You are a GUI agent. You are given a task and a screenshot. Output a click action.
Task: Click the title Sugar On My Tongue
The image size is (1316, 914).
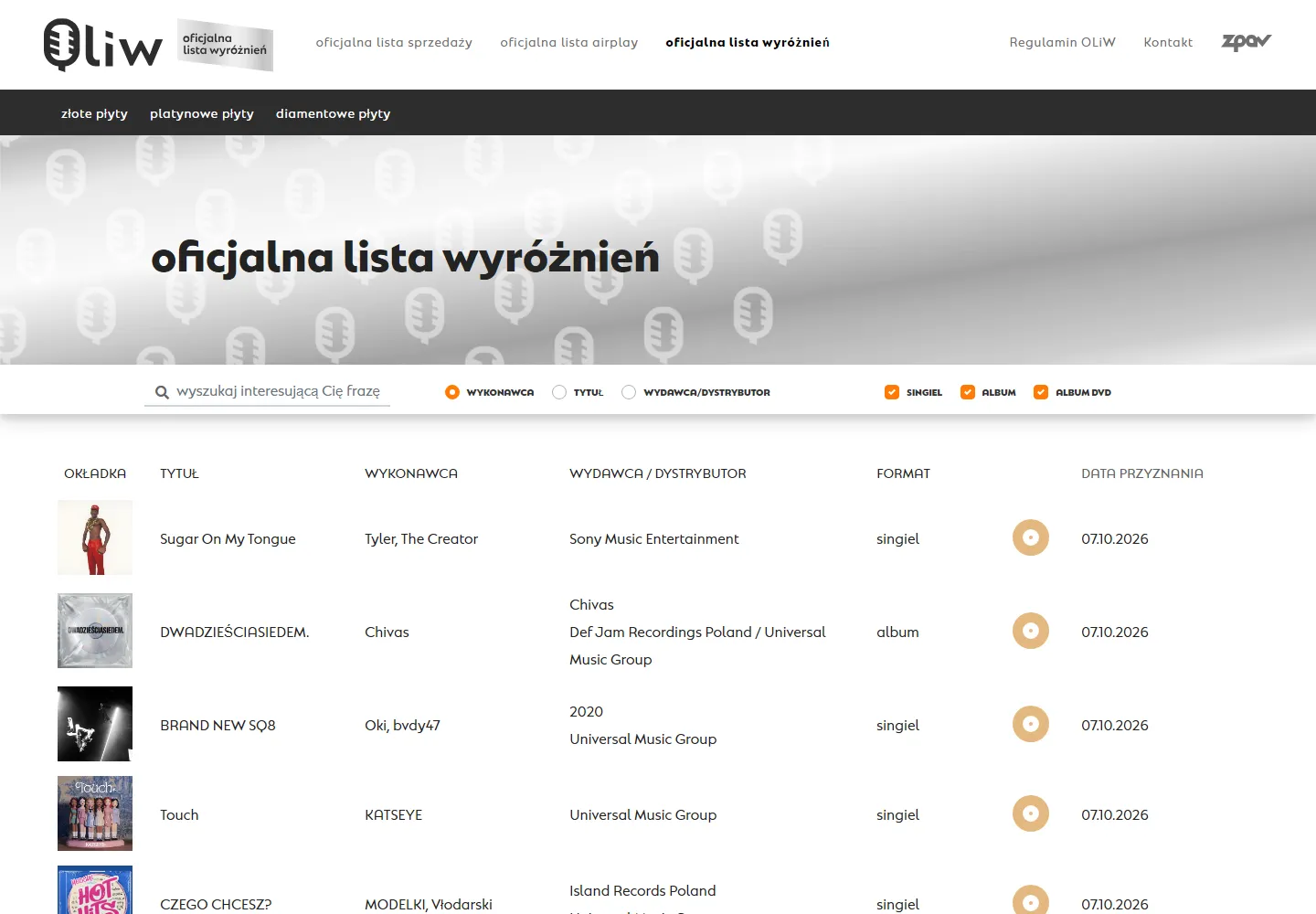228,539
